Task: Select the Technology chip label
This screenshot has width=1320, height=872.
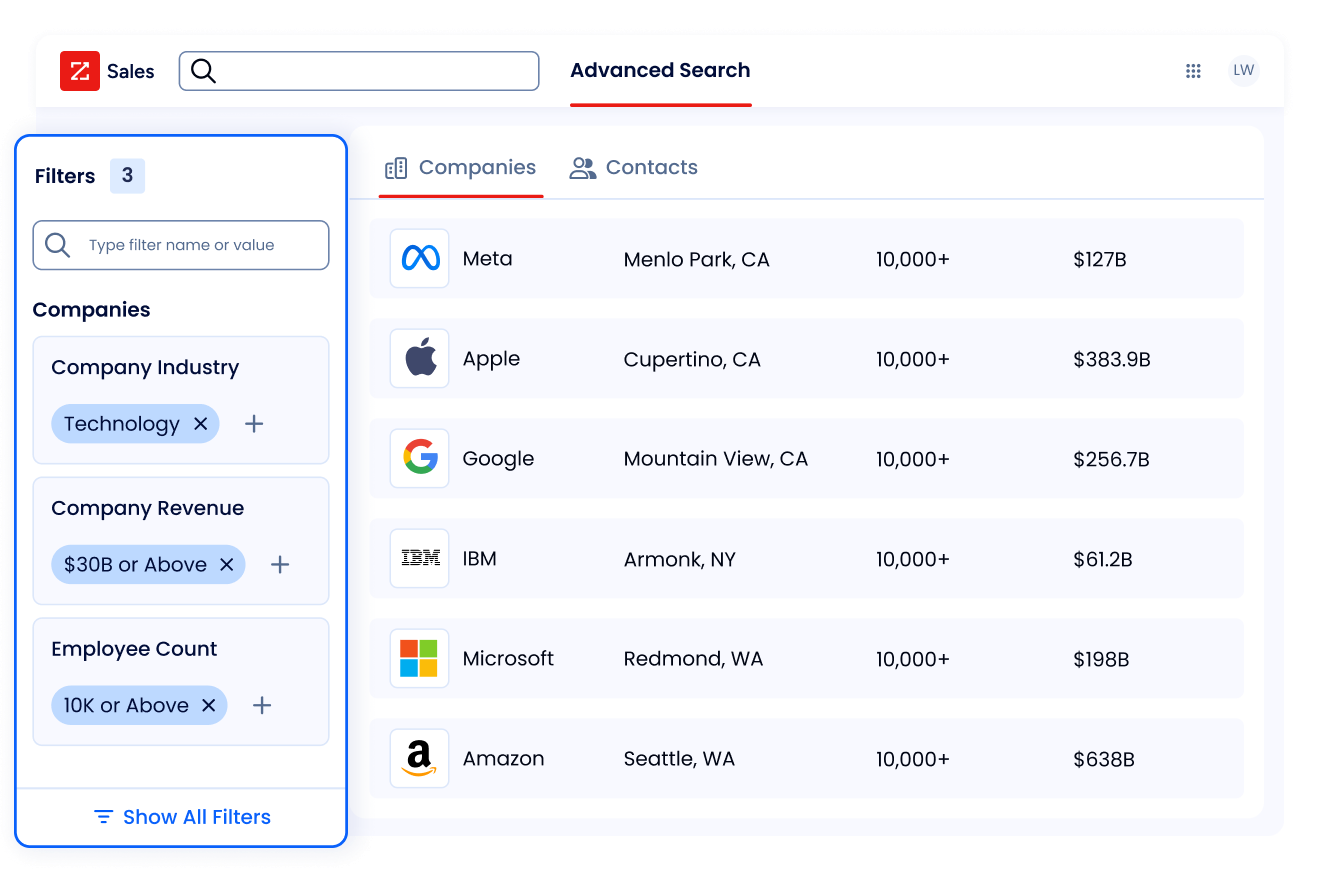Action: pyautogui.click(x=122, y=424)
